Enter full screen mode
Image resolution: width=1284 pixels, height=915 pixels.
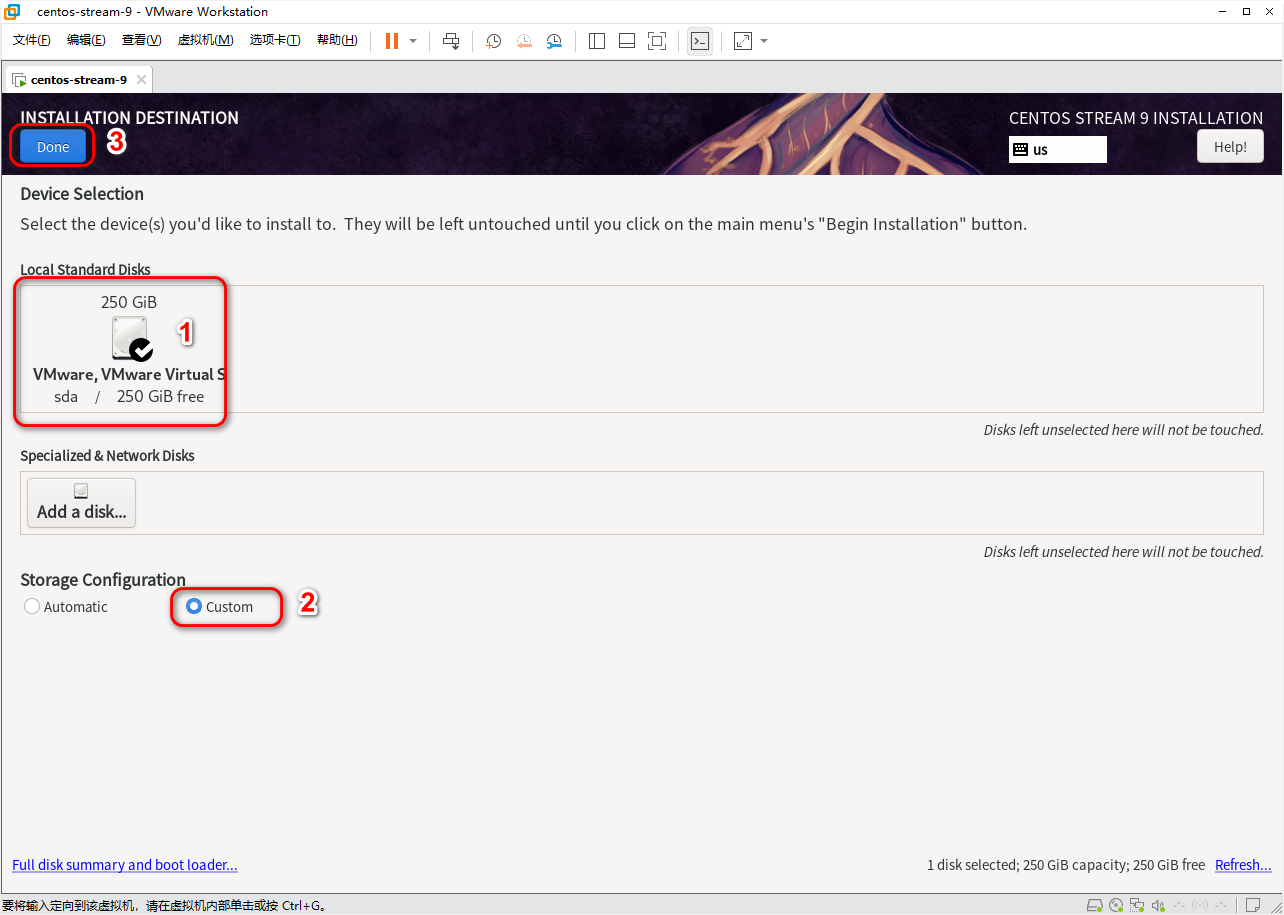(x=657, y=41)
